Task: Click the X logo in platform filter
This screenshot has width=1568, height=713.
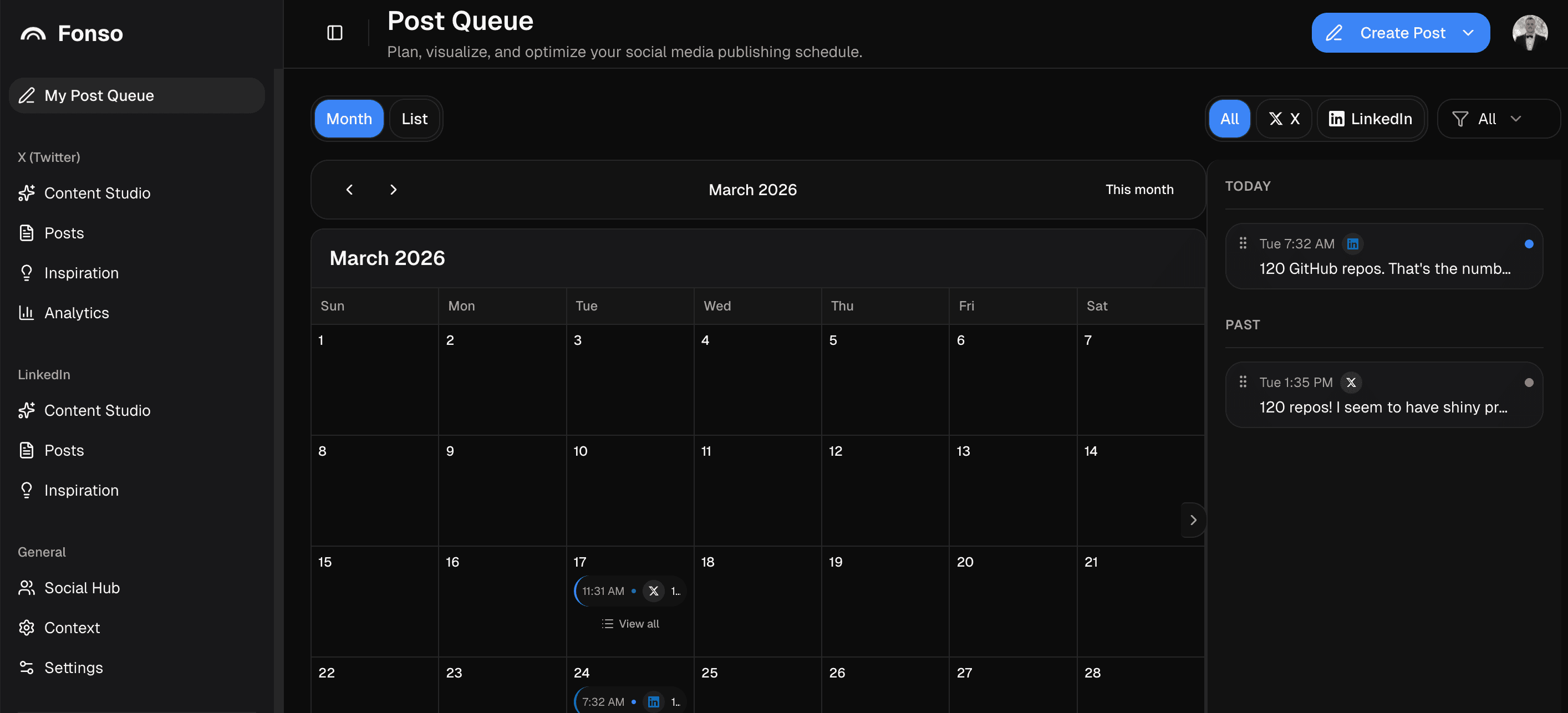Action: 1276,119
